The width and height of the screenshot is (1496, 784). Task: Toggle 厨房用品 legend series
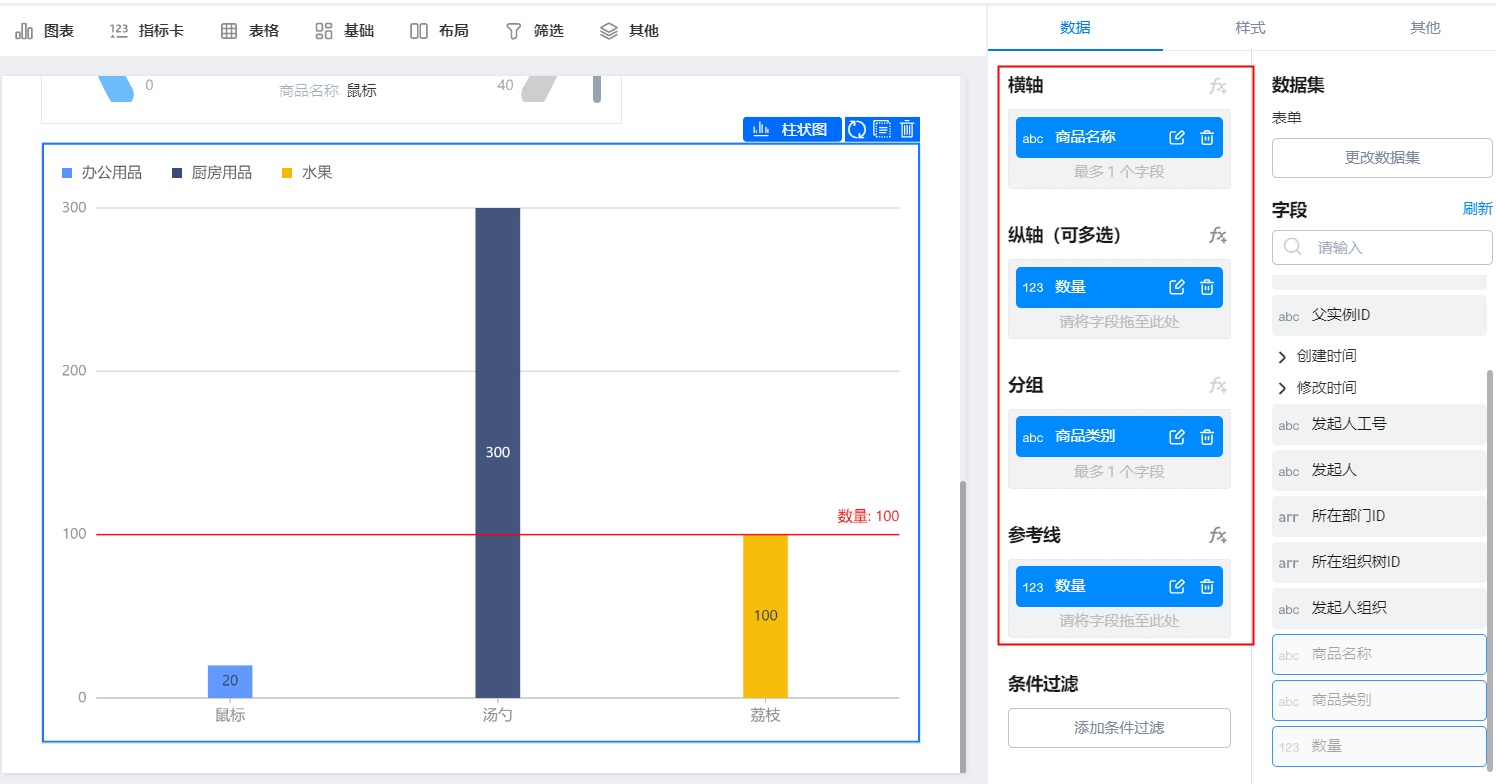tap(212, 173)
